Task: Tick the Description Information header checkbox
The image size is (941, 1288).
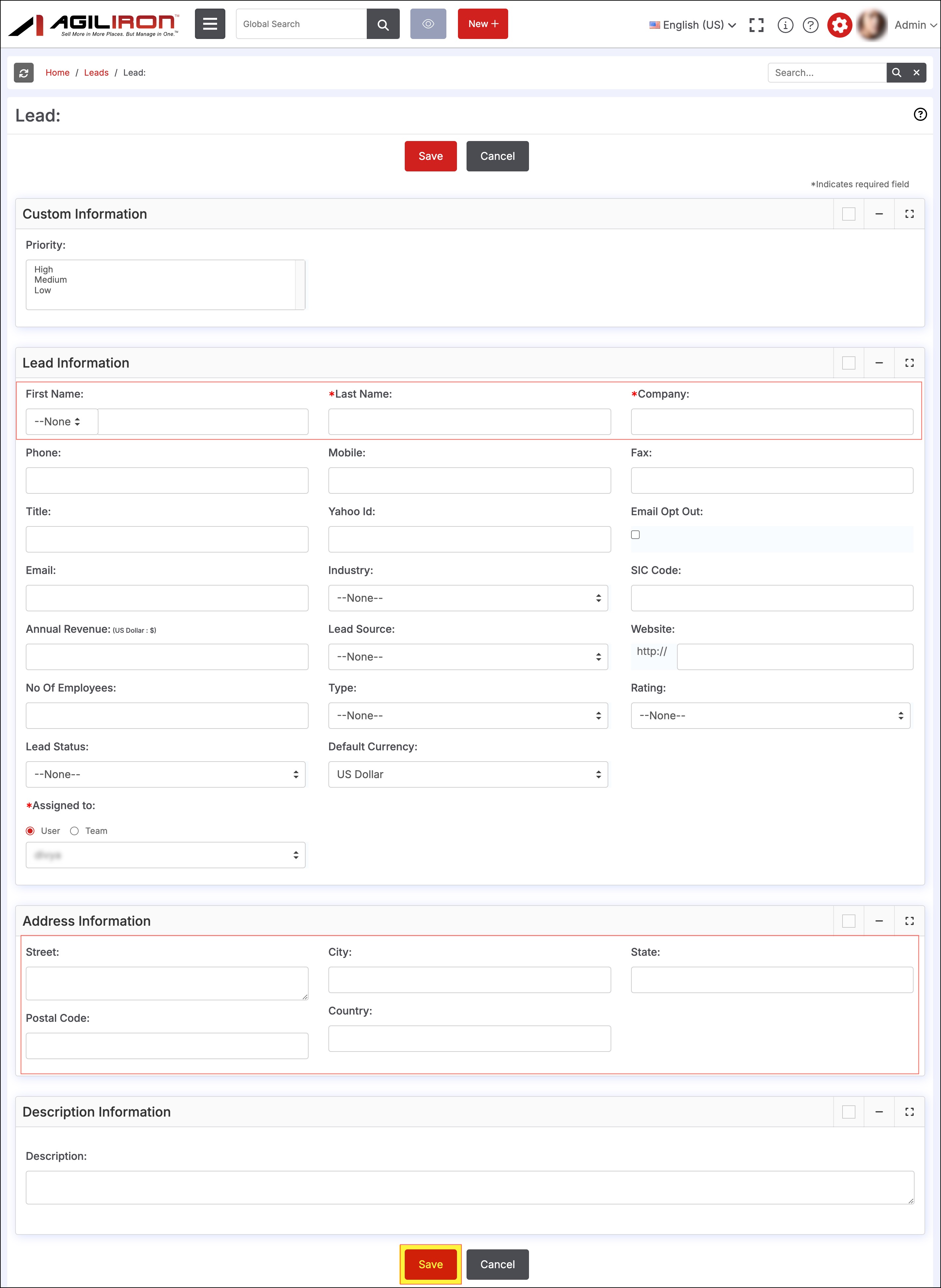Action: pos(848,1112)
